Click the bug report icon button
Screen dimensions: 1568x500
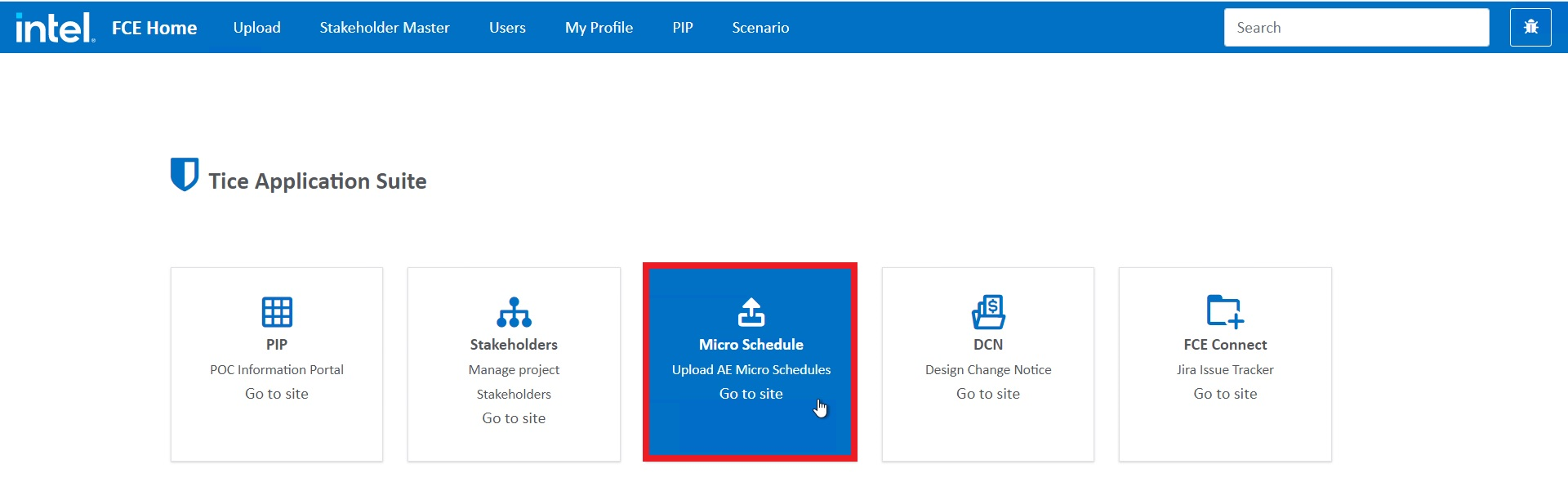coord(1530,28)
